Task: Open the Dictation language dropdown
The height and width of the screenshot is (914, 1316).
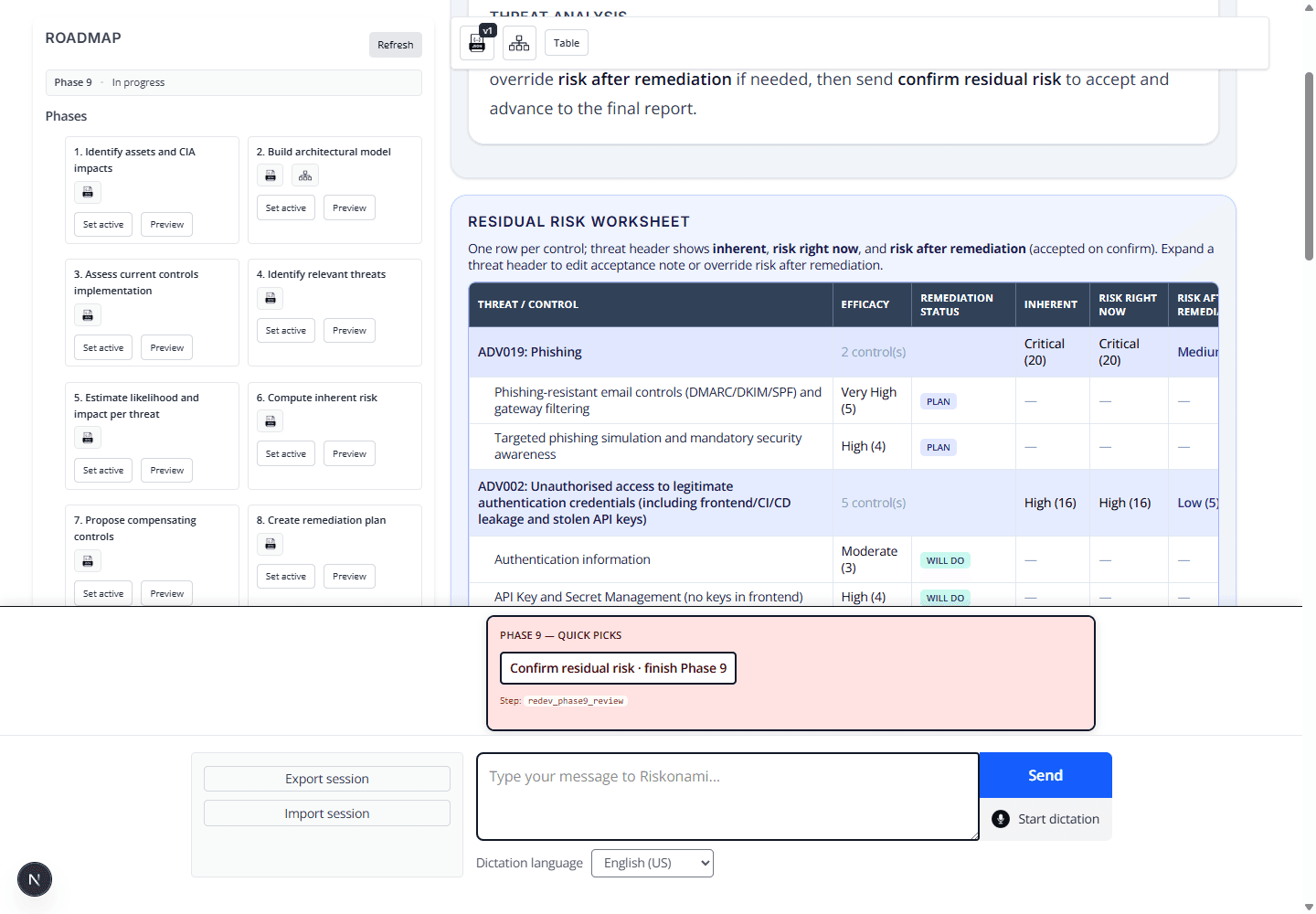Action: 653,863
